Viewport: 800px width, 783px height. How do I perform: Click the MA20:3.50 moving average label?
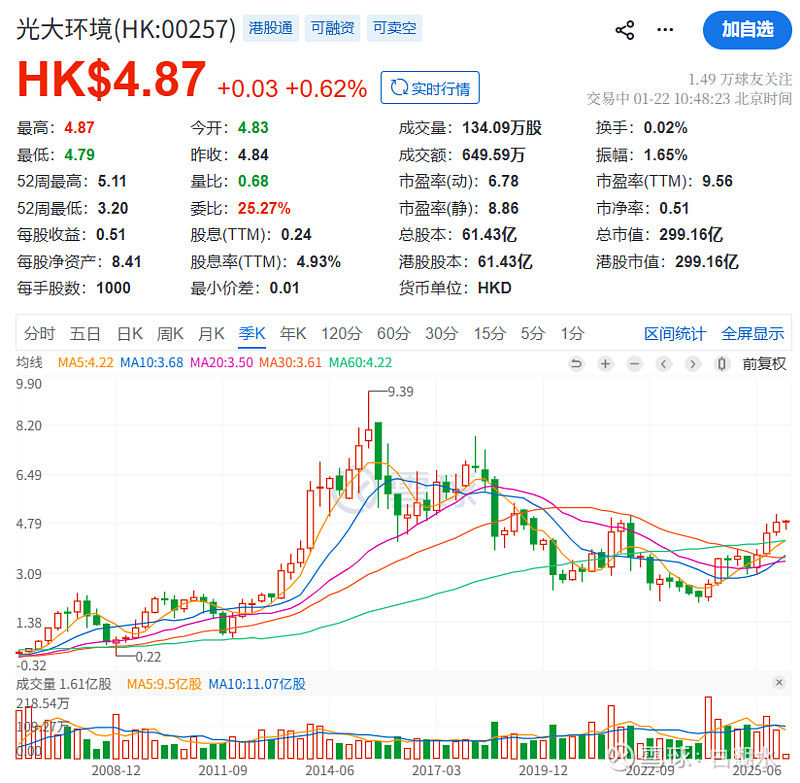(x=221, y=363)
